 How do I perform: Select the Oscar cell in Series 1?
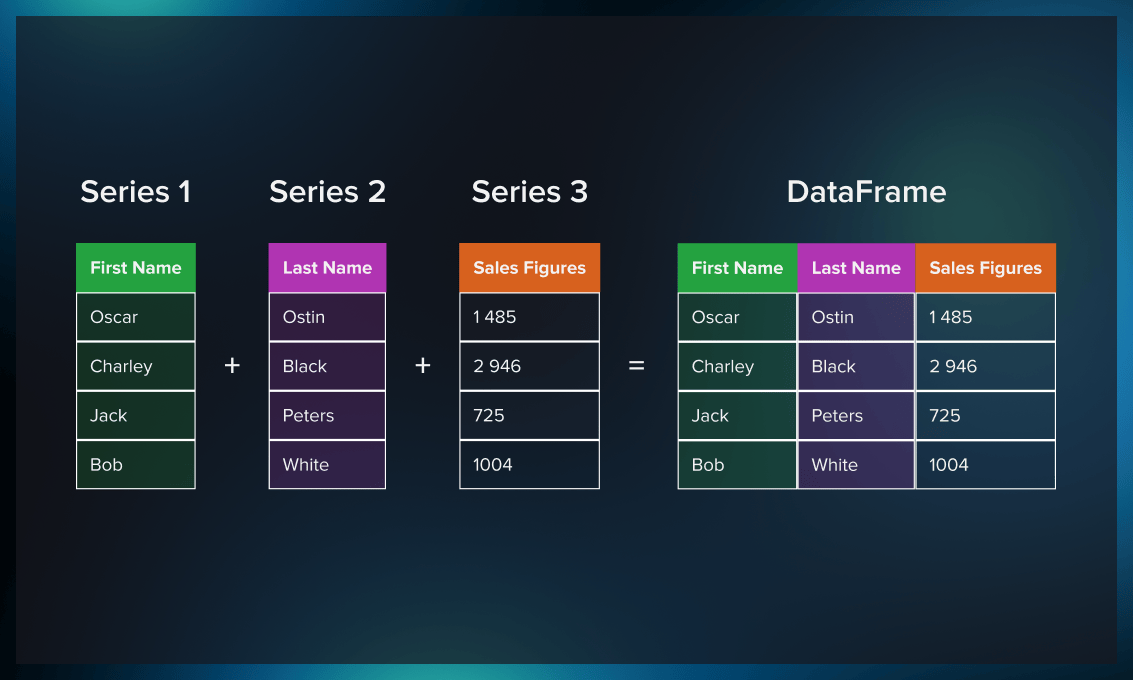(x=136, y=317)
